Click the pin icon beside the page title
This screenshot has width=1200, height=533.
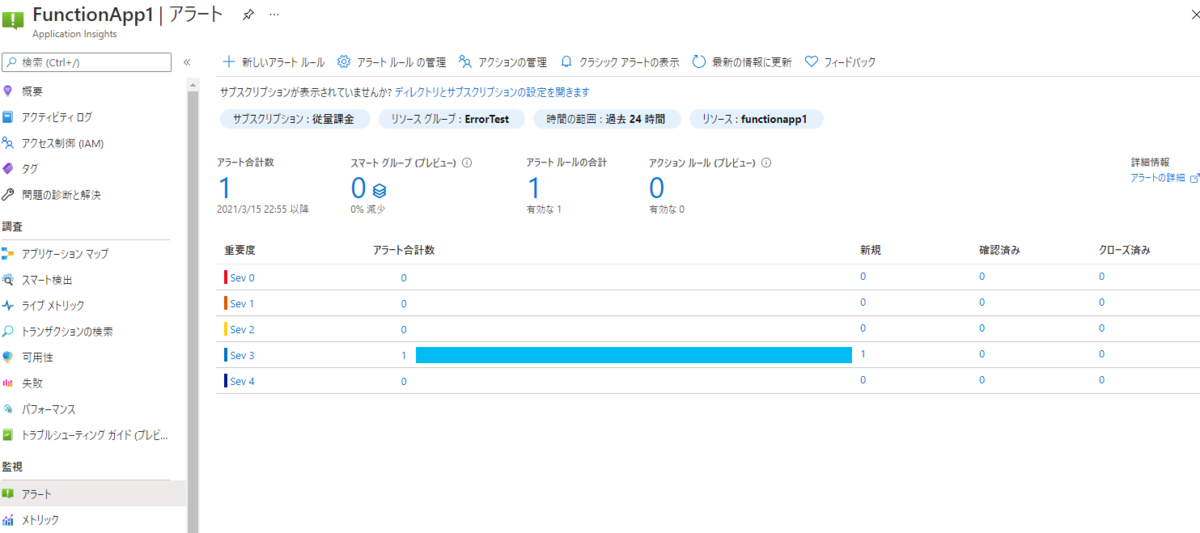click(248, 17)
